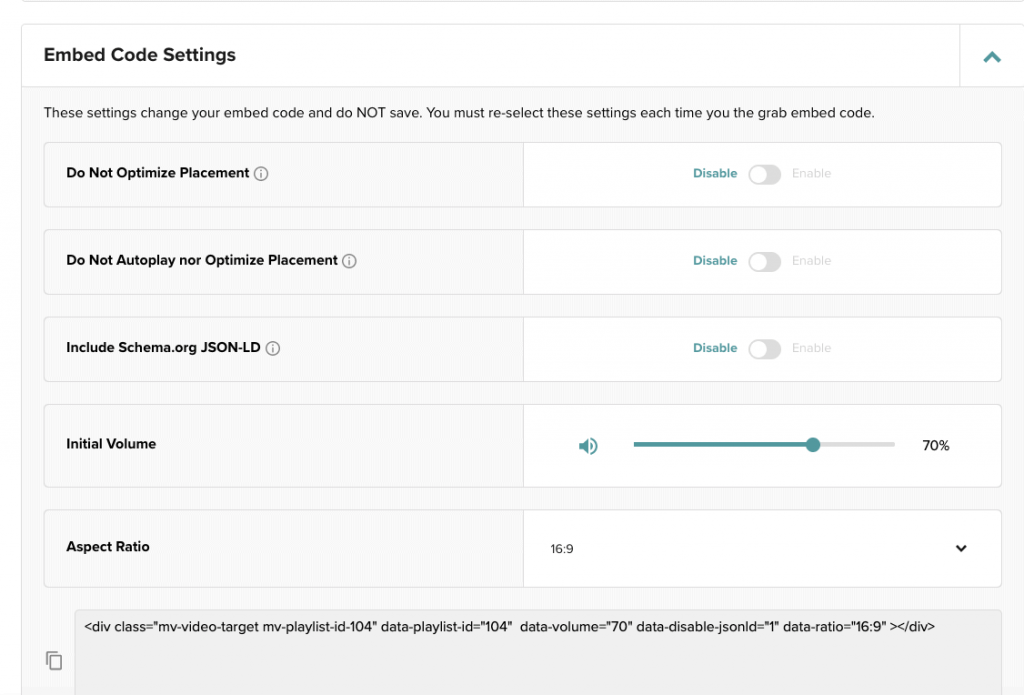
Task: Open the Do Not Autoplay nor Optimize Placement info tooltip
Action: pos(351,260)
